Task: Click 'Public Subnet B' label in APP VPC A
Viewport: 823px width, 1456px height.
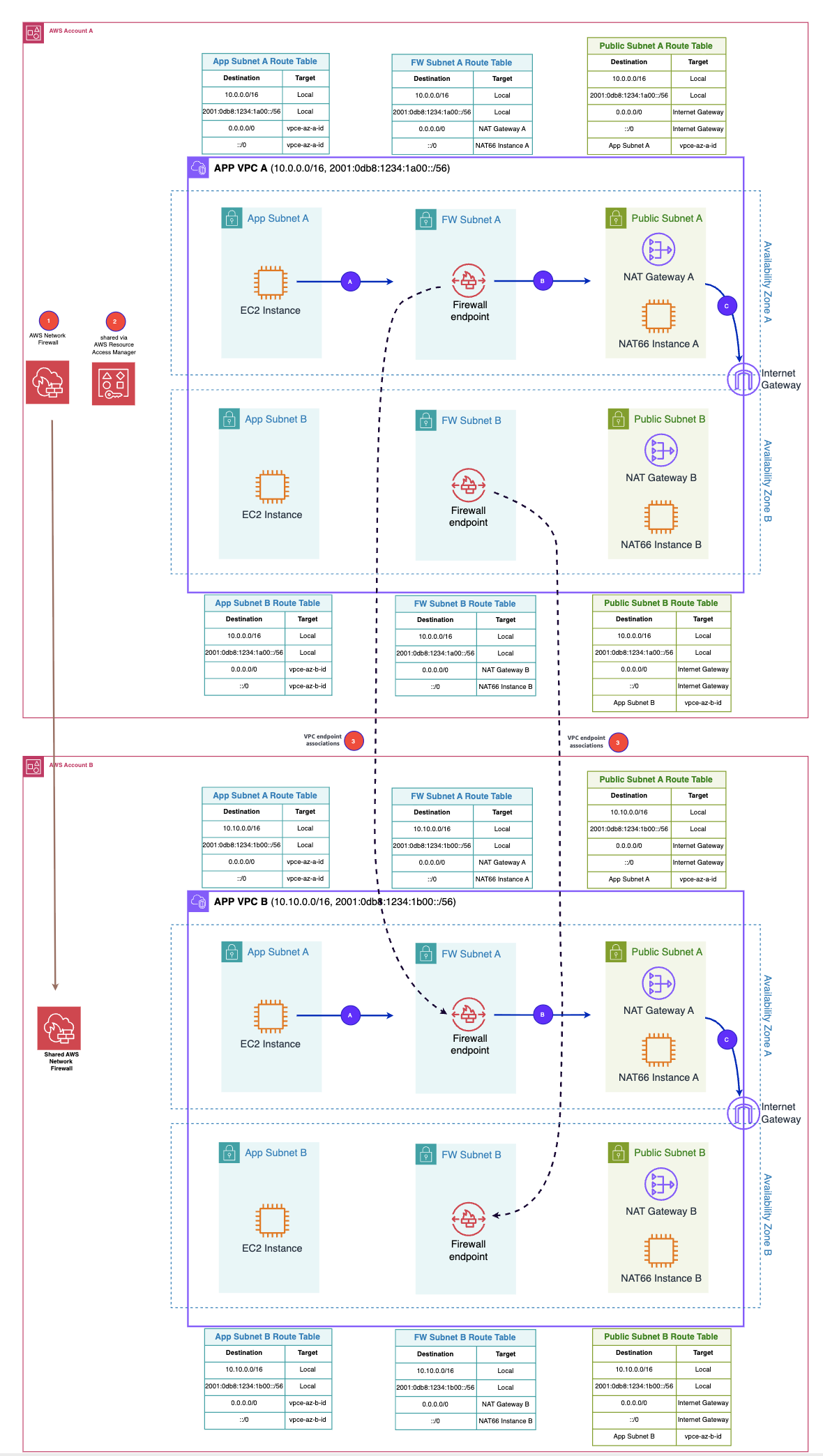Action: click(670, 419)
